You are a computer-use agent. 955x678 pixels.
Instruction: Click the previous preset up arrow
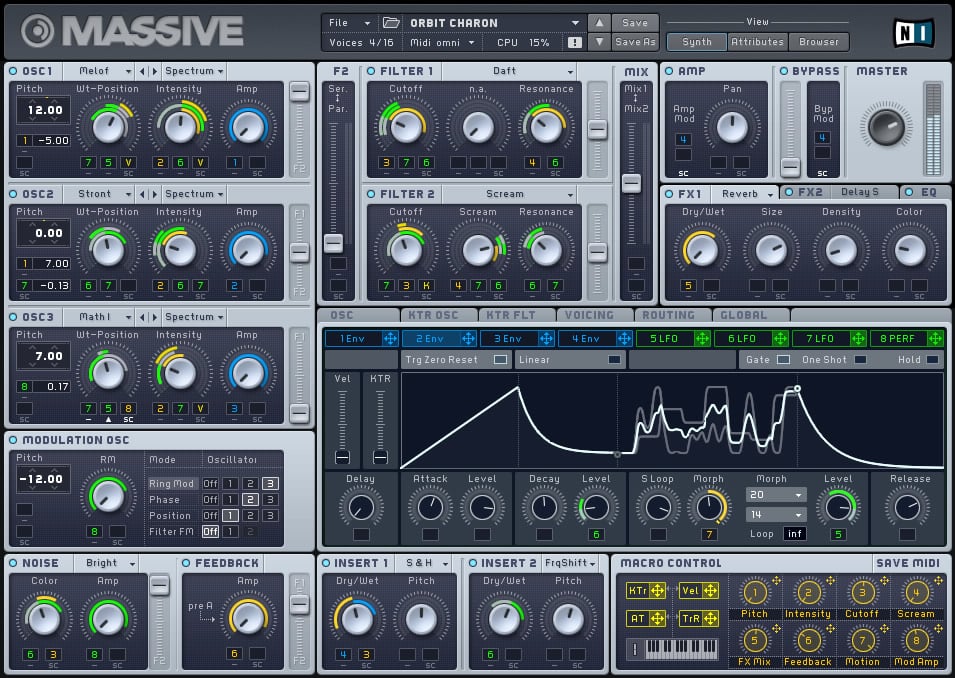pos(597,23)
